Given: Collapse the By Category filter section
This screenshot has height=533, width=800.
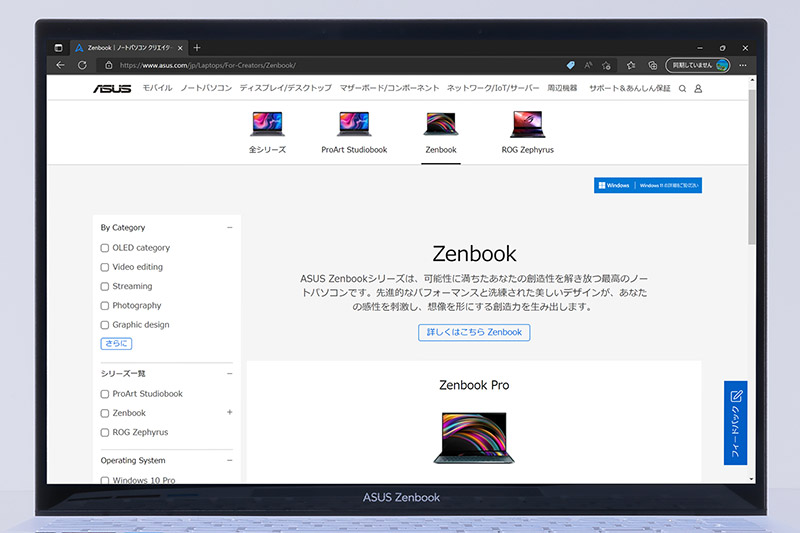Looking at the screenshot, I should click(229, 228).
